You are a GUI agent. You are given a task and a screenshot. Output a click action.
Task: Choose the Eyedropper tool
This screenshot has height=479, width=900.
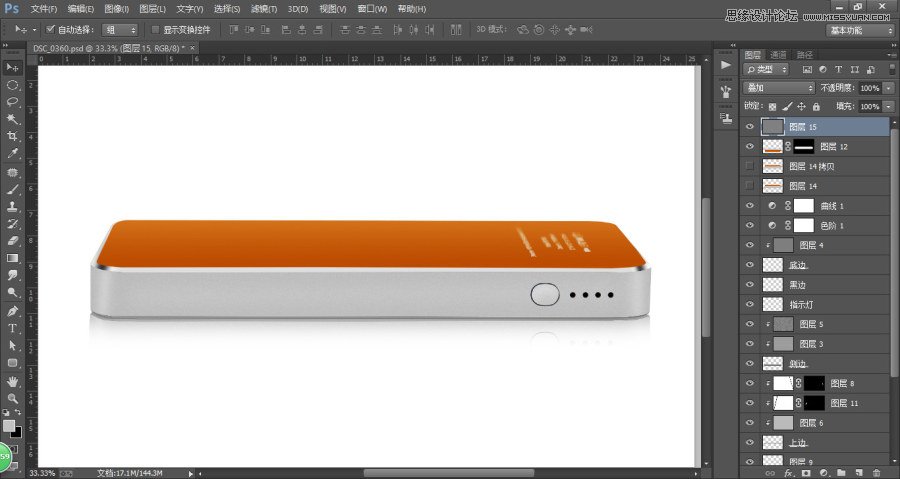pos(12,154)
